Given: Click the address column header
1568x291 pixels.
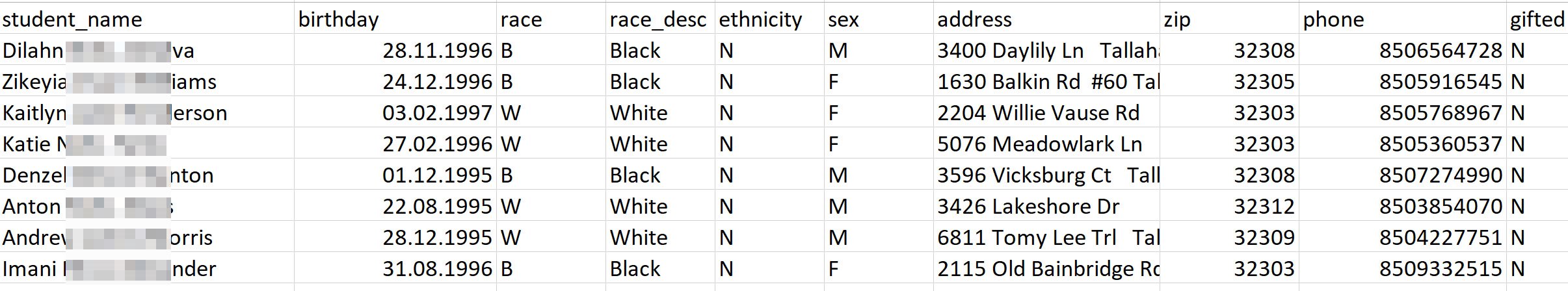Looking at the screenshot, I should tap(974, 19).
